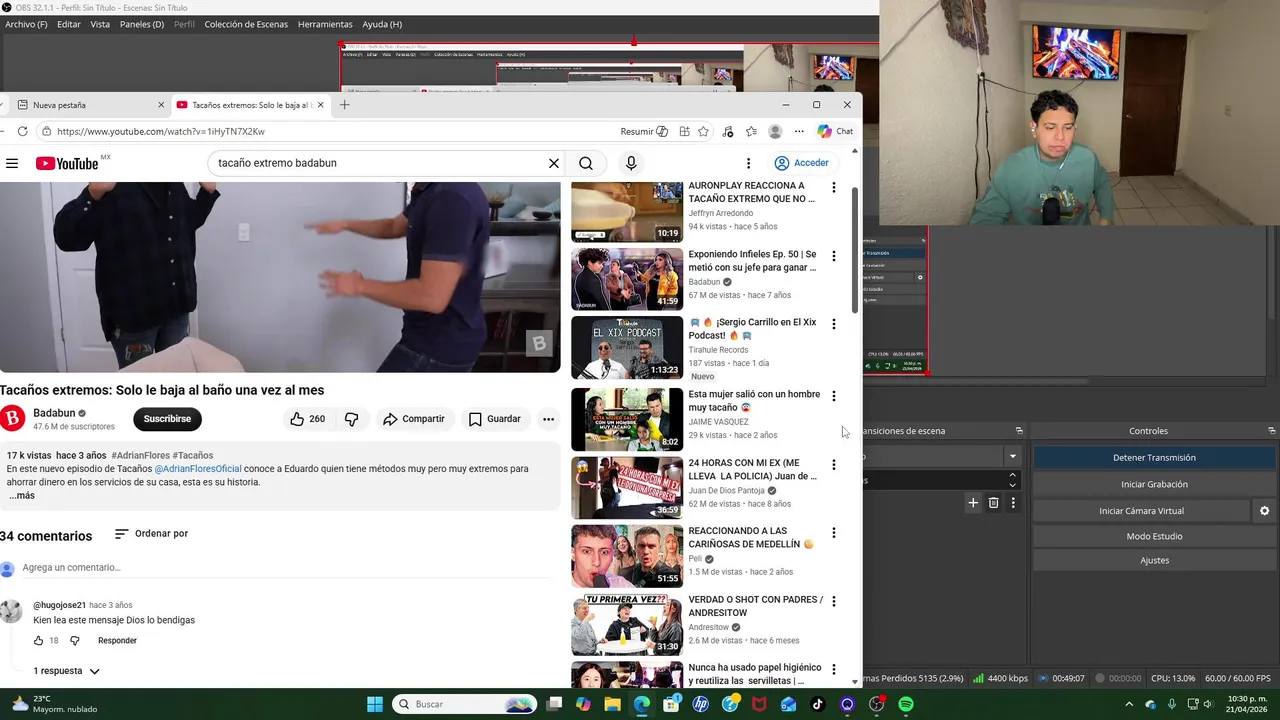Image resolution: width=1280 pixels, height=720 pixels.
Task: Open VERDAD O SHOT CON PADRES video title
Action: (x=755, y=606)
